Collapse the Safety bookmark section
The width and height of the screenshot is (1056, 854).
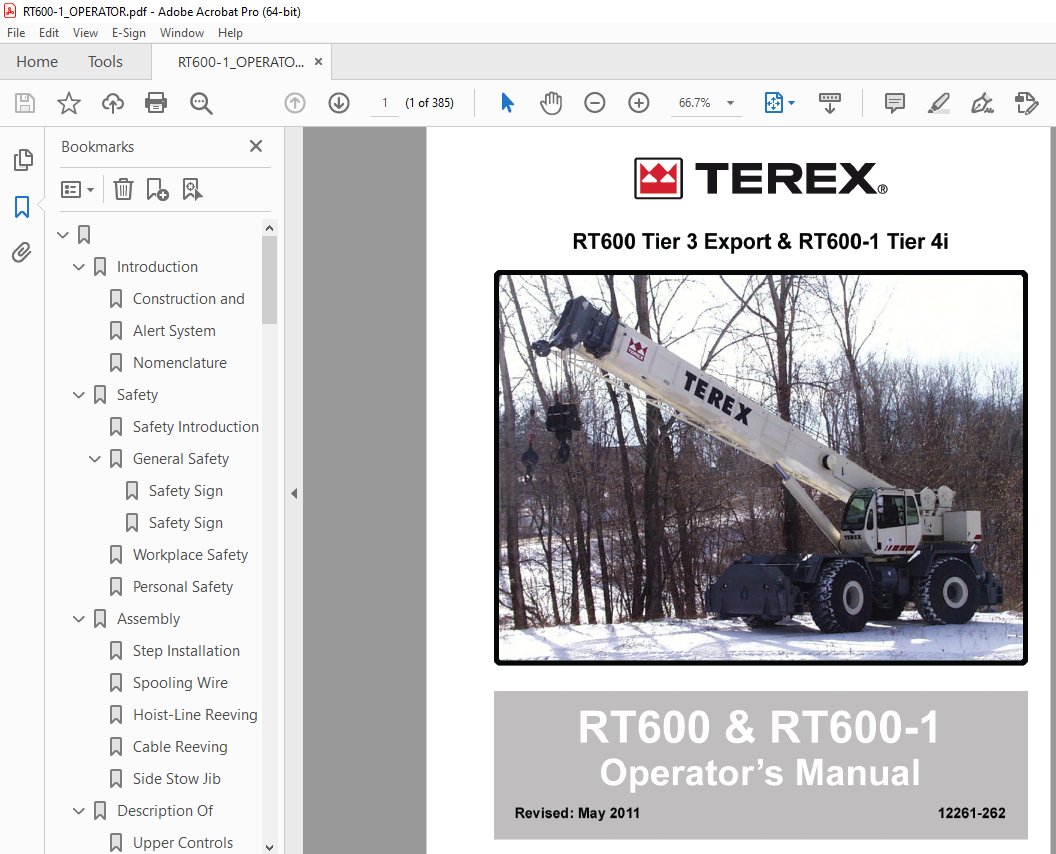(79, 395)
